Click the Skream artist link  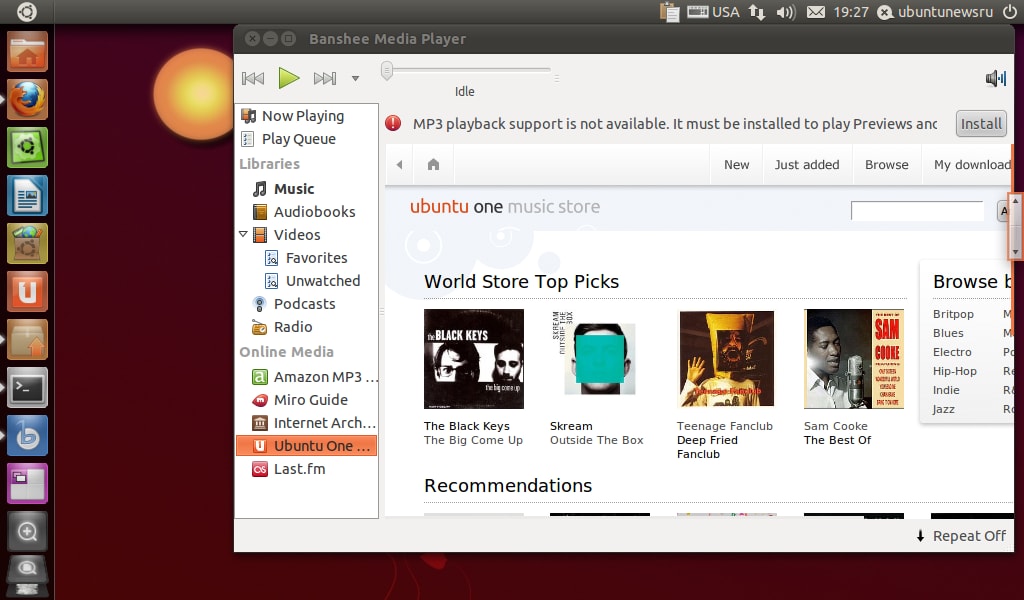coord(571,426)
